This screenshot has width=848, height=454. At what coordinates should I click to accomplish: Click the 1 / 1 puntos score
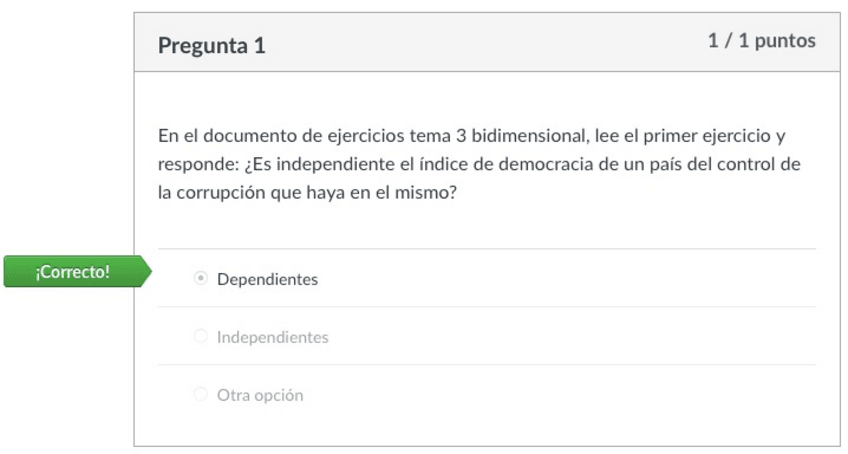761,41
